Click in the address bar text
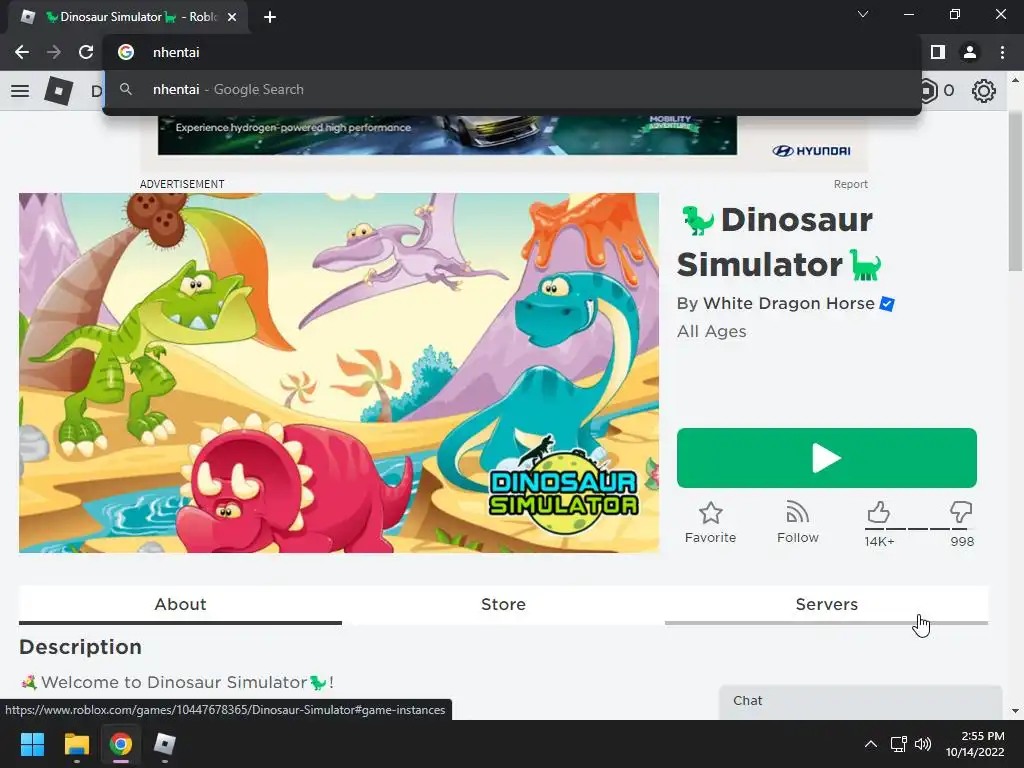This screenshot has height=768, width=1024. click(x=176, y=52)
